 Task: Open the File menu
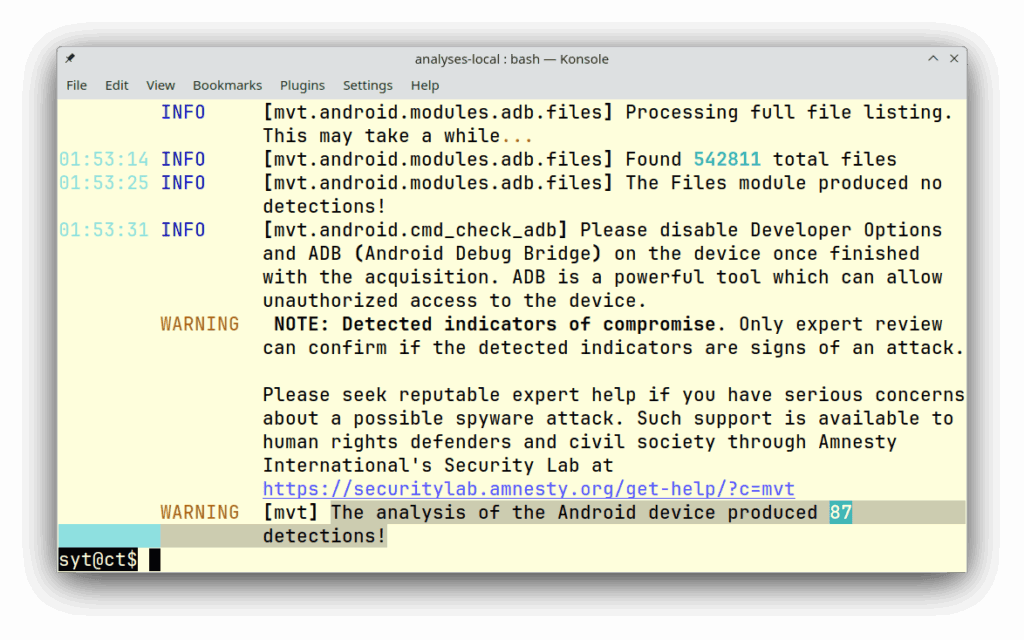pyautogui.click(x=76, y=85)
